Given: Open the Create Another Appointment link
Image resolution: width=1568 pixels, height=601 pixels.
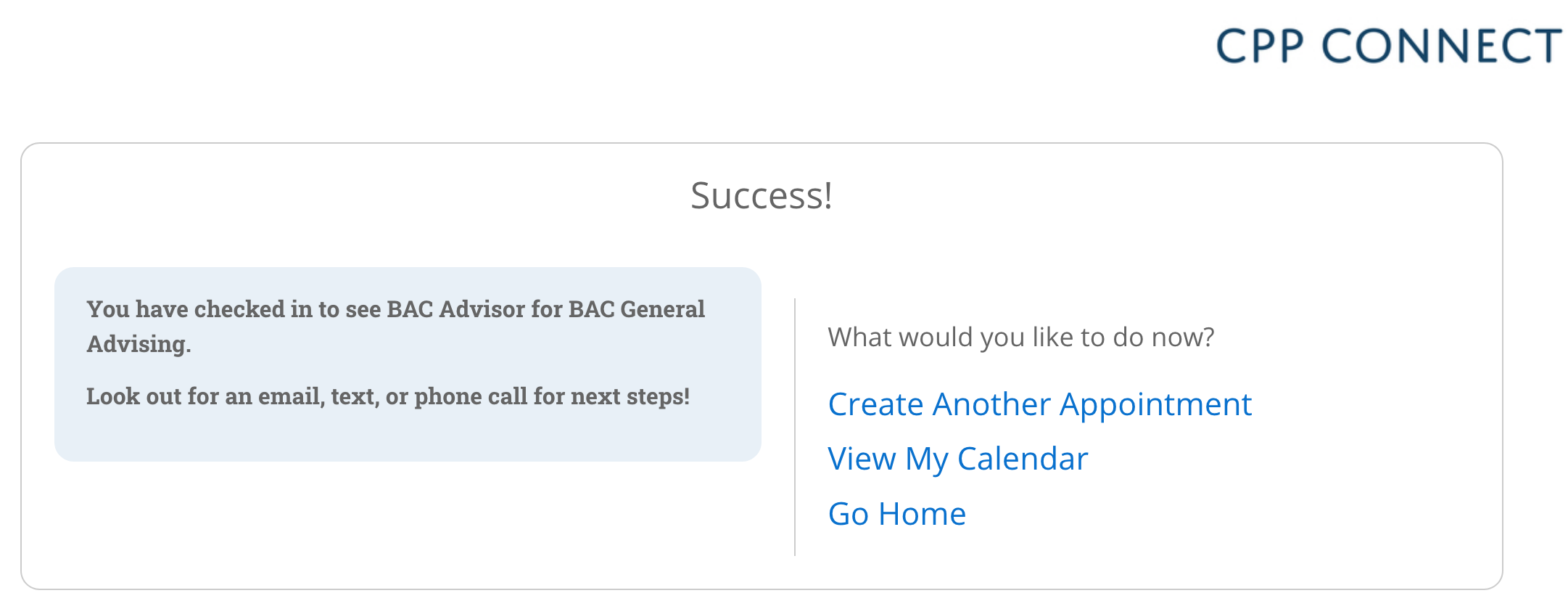Looking at the screenshot, I should tap(1039, 404).
